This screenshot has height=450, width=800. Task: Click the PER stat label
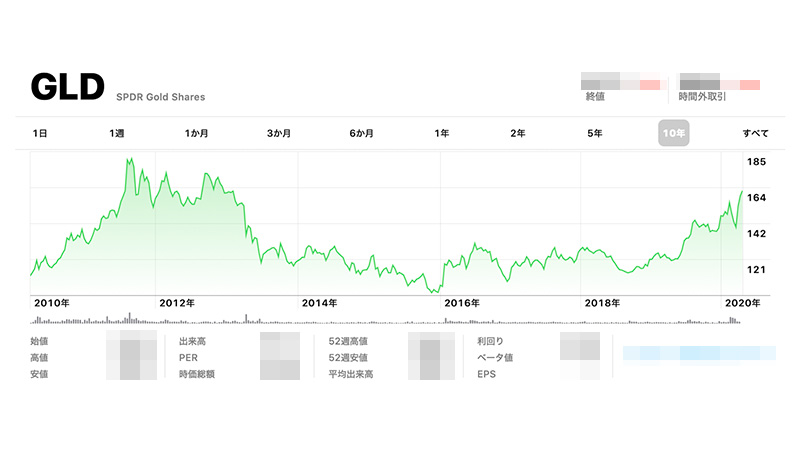pyautogui.click(x=188, y=358)
